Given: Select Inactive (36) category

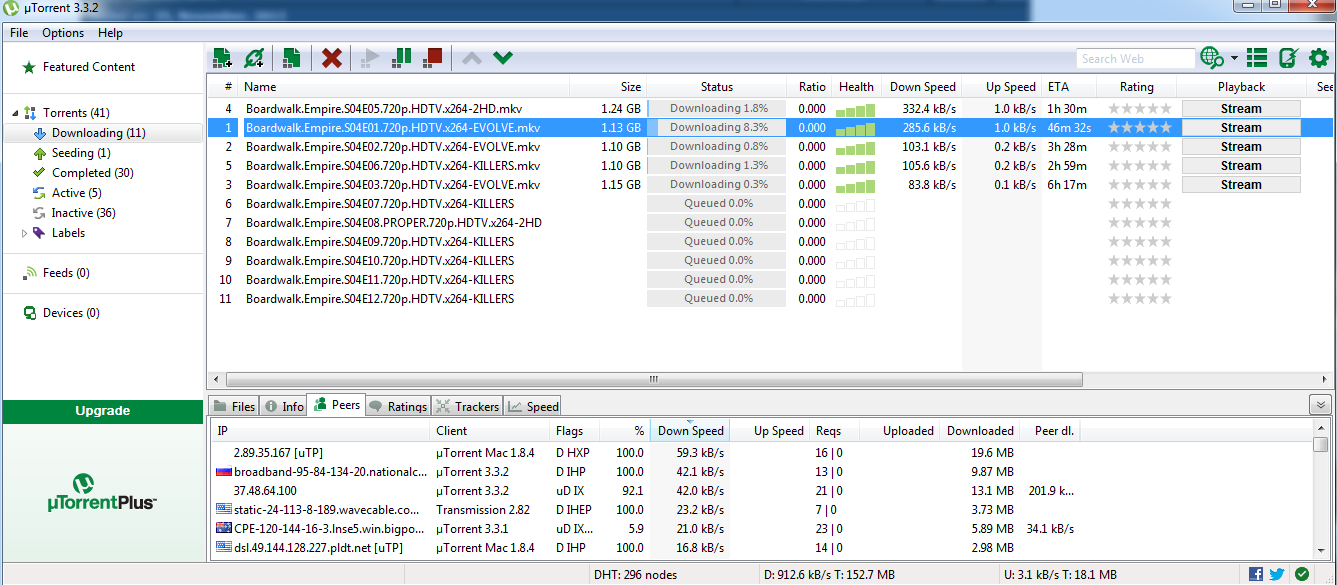Looking at the screenshot, I should pos(83,213).
